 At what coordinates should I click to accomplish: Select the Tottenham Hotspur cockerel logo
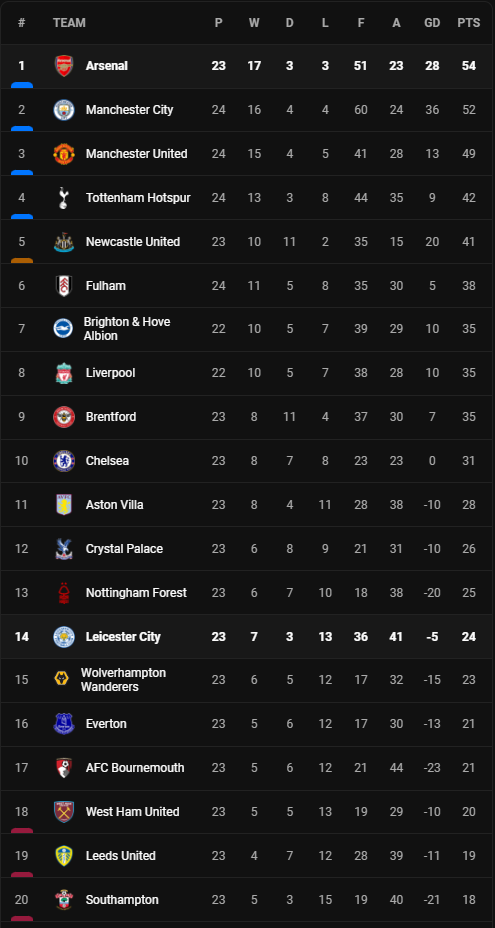(x=63, y=198)
